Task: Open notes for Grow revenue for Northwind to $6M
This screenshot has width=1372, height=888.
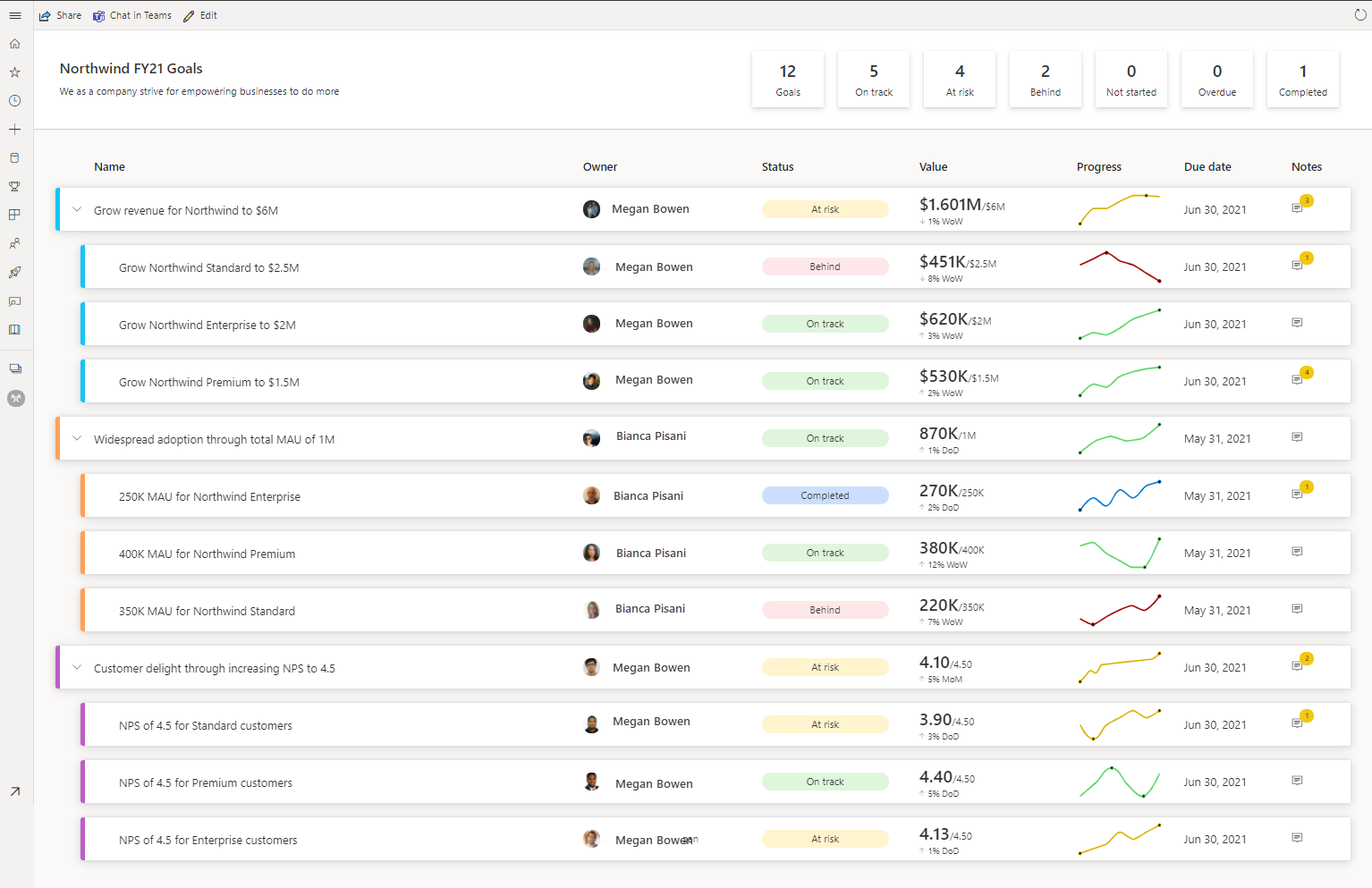Action: (x=1298, y=208)
